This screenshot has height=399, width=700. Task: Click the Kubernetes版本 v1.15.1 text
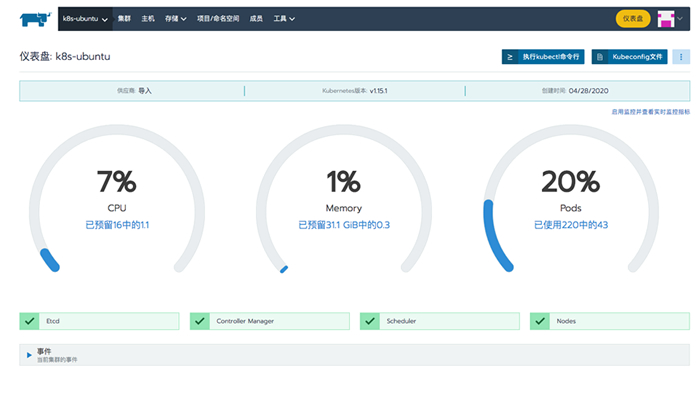tap(355, 91)
